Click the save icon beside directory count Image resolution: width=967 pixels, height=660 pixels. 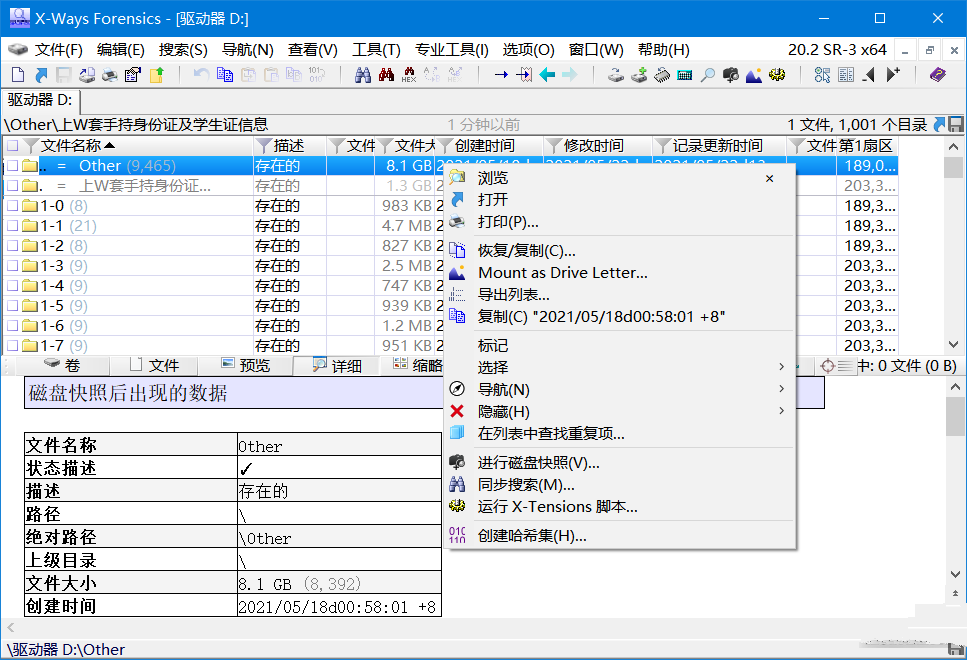pyautogui.click(x=956, y=125)
